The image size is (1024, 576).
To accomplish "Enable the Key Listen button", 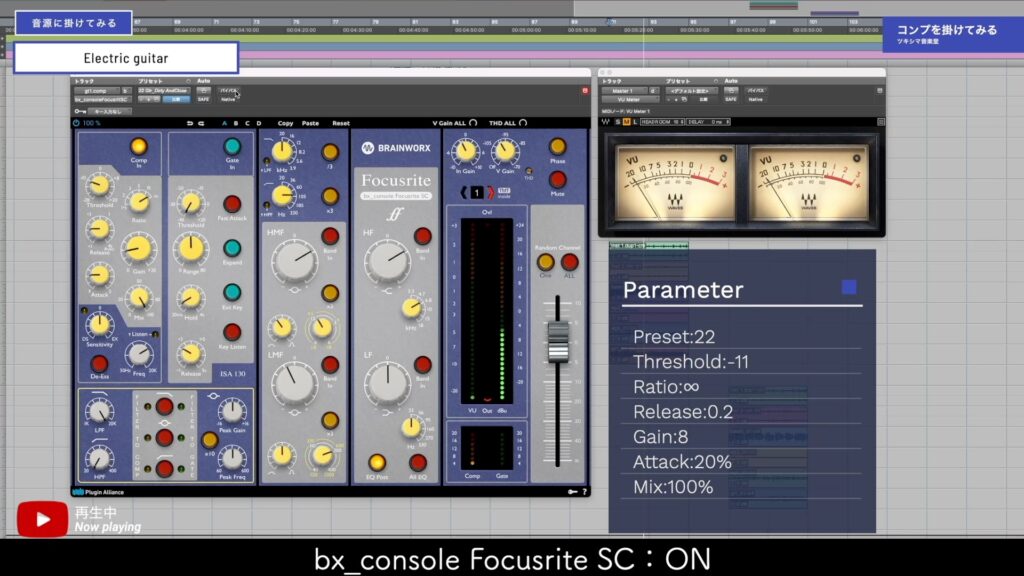I will click(x=232, y=332).
